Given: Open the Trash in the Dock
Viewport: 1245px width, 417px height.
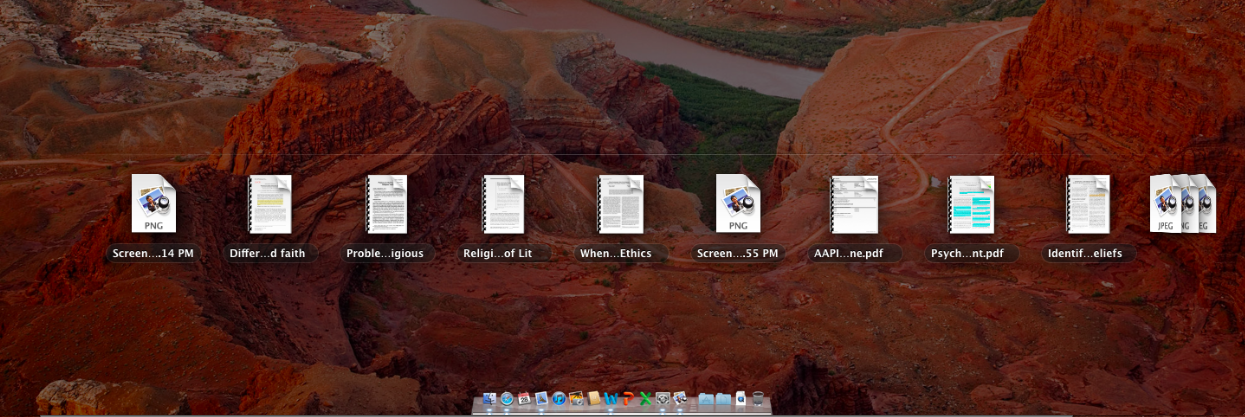Looking at the screenshot, I should 758,398.
